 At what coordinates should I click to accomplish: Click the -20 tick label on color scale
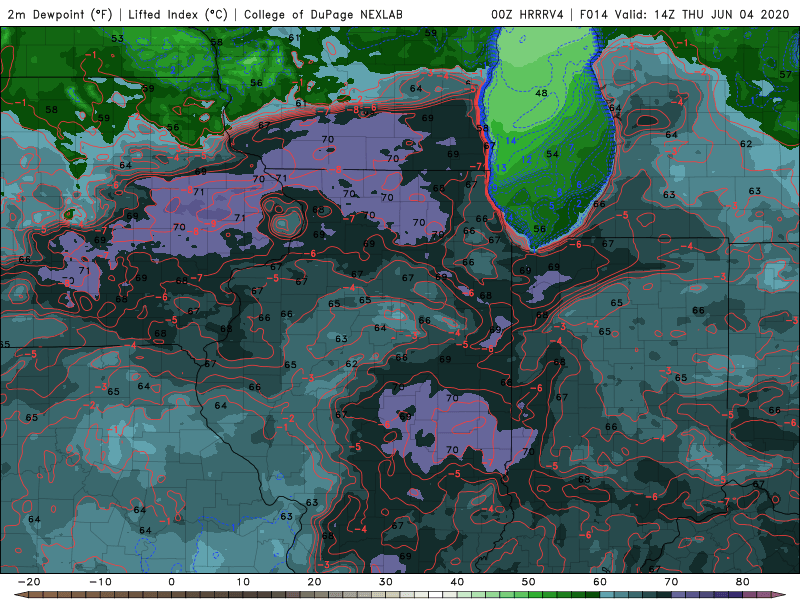29,582
